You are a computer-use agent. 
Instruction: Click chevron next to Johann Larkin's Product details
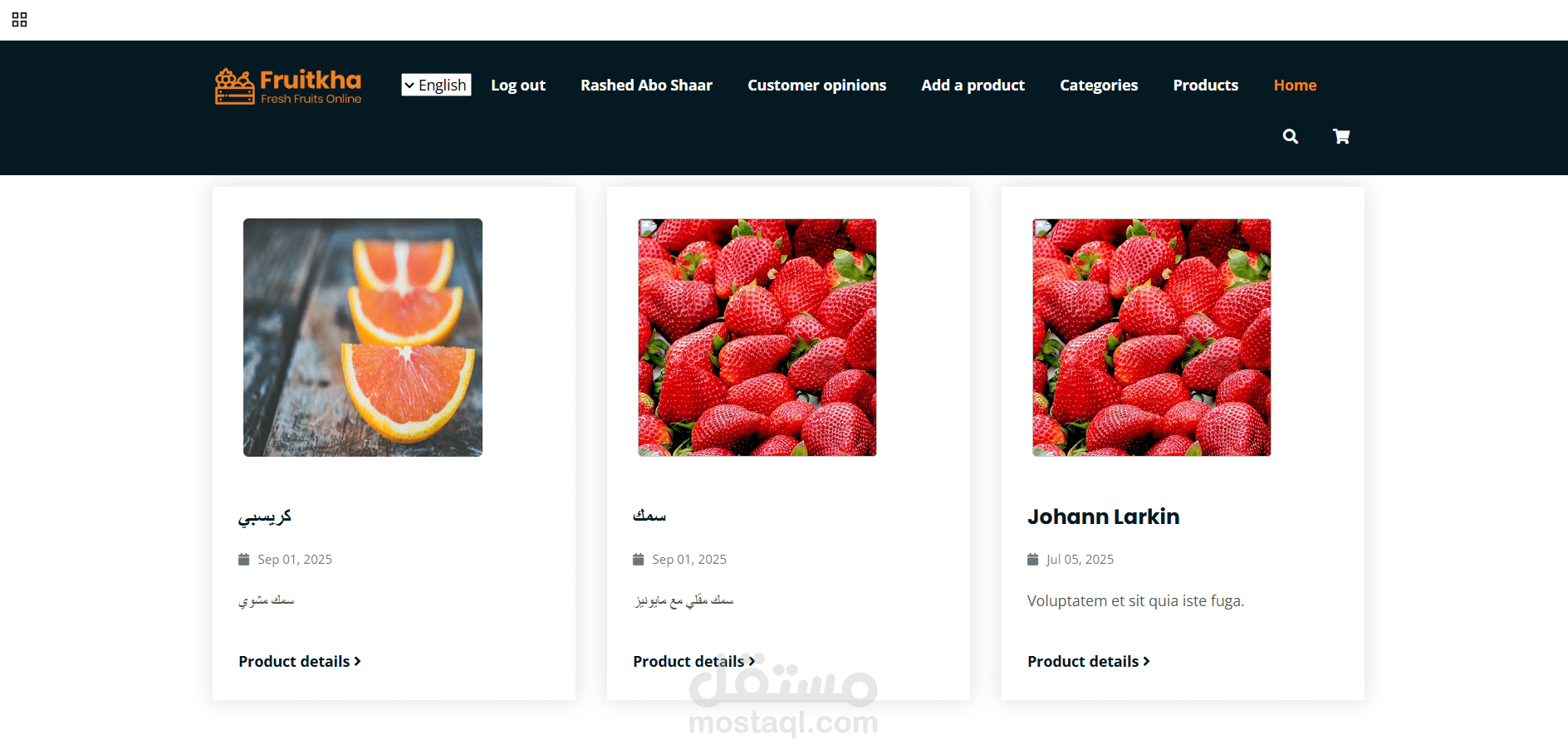tap(1147, 662)
